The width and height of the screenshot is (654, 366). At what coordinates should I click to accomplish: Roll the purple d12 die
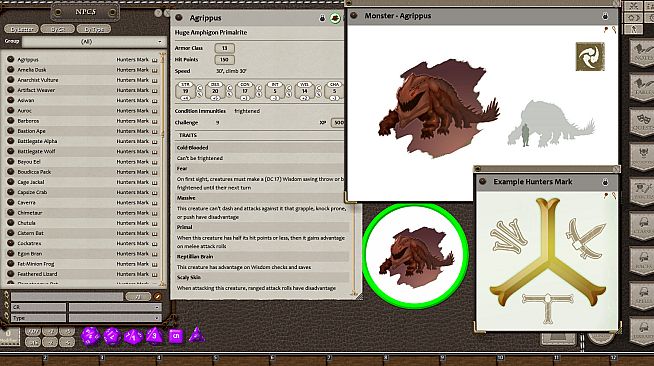(112, 336)
